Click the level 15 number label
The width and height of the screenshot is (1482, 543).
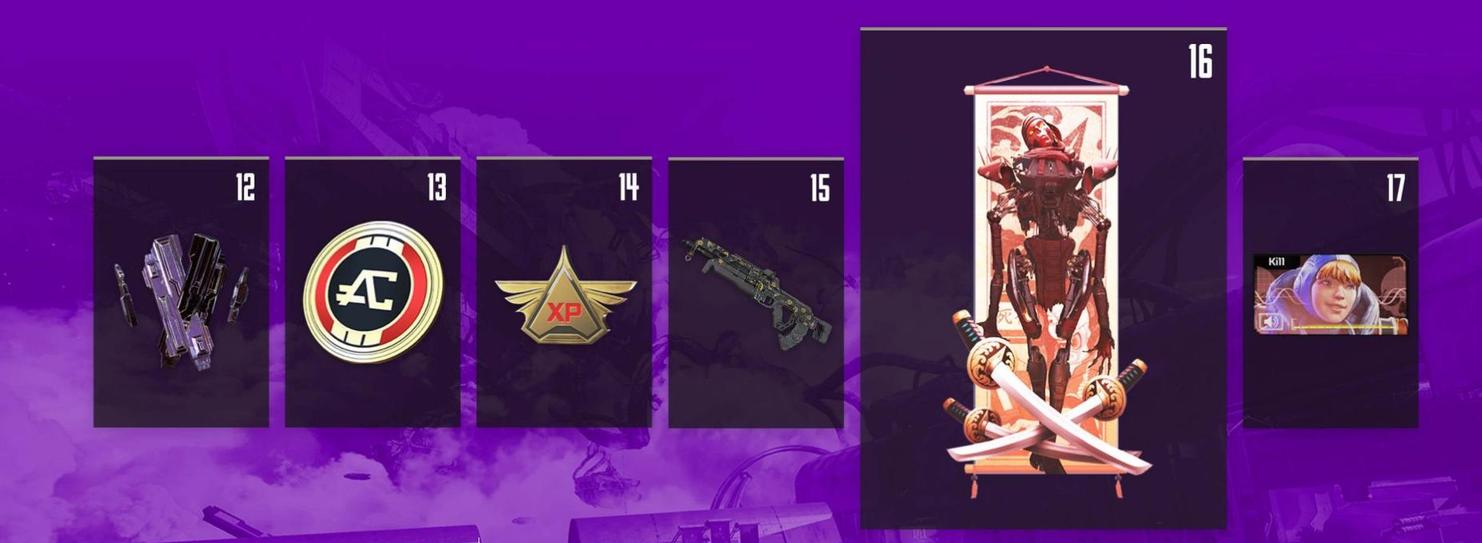(820, 187)
